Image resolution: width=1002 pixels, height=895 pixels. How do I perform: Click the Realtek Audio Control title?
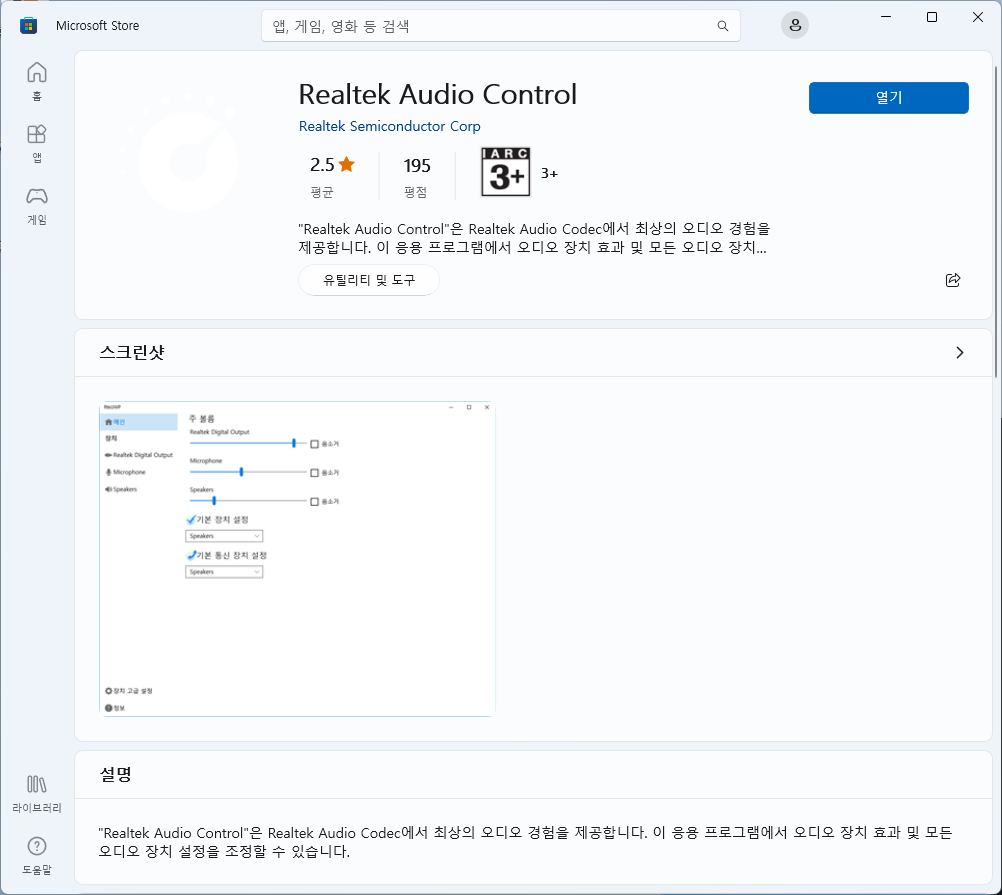[x=438, y=95]
